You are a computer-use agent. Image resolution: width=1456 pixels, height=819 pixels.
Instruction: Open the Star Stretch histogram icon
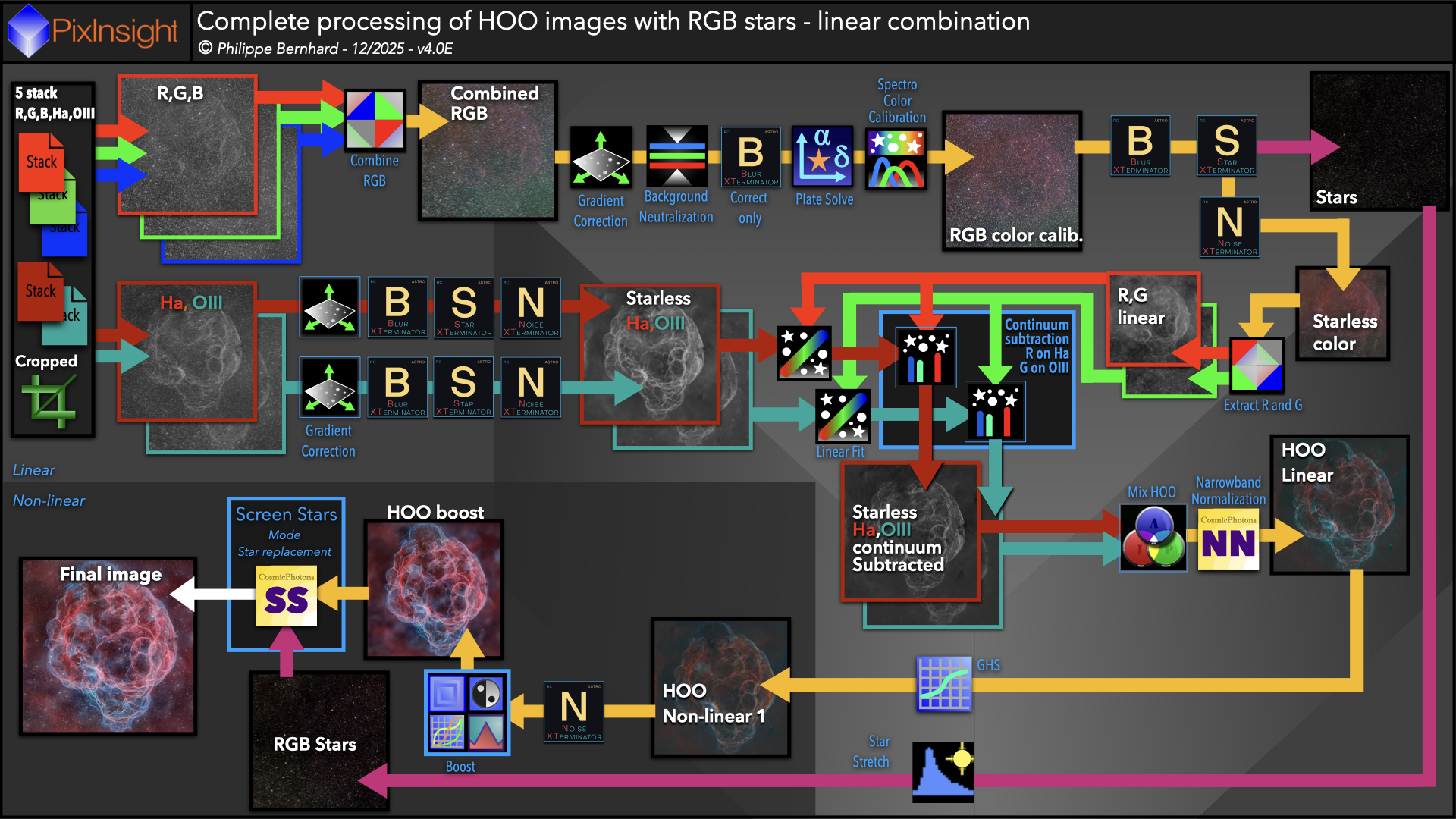pos(943,772)
